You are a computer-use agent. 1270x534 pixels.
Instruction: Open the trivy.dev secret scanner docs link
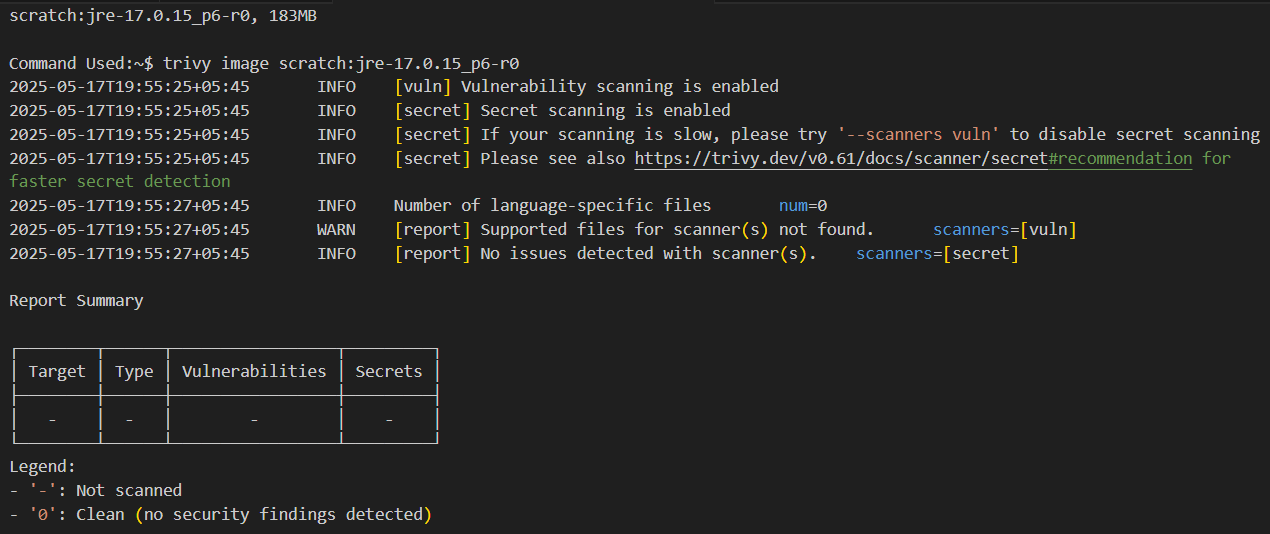tap(842, 159)
